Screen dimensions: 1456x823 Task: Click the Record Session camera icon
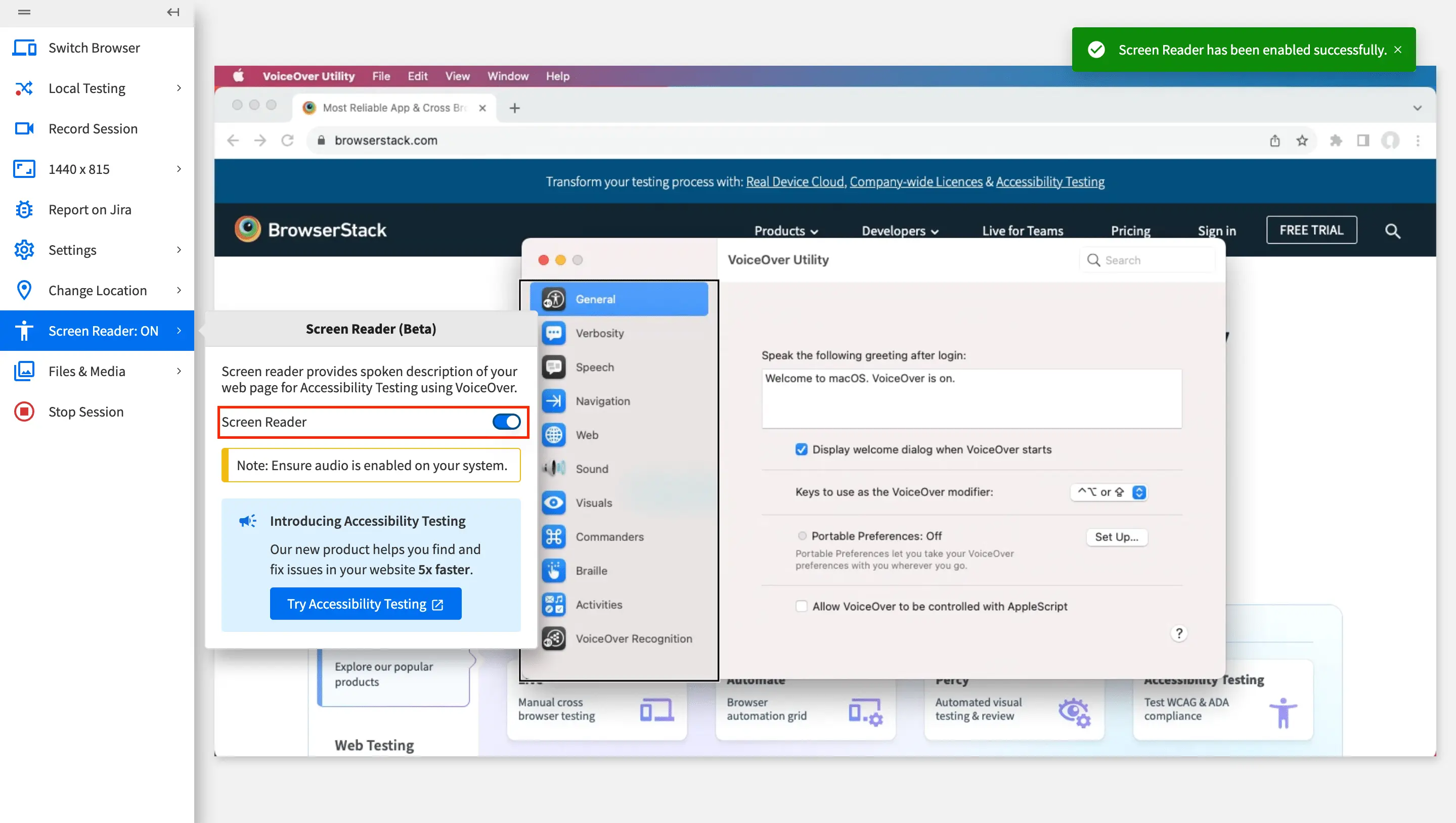[x=24, y=129]
